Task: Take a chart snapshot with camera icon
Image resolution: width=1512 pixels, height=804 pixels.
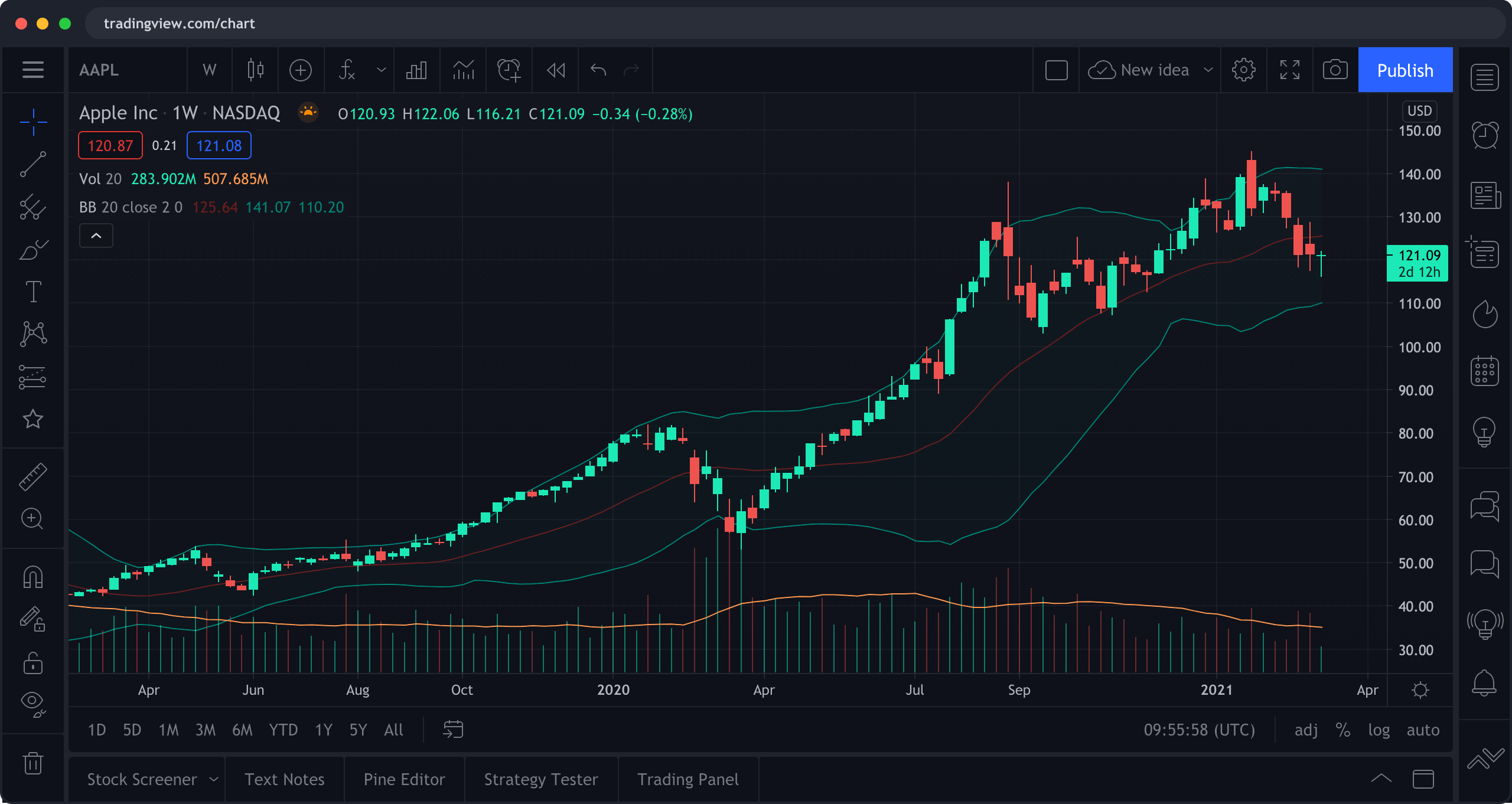Action: click(1335, 70)
